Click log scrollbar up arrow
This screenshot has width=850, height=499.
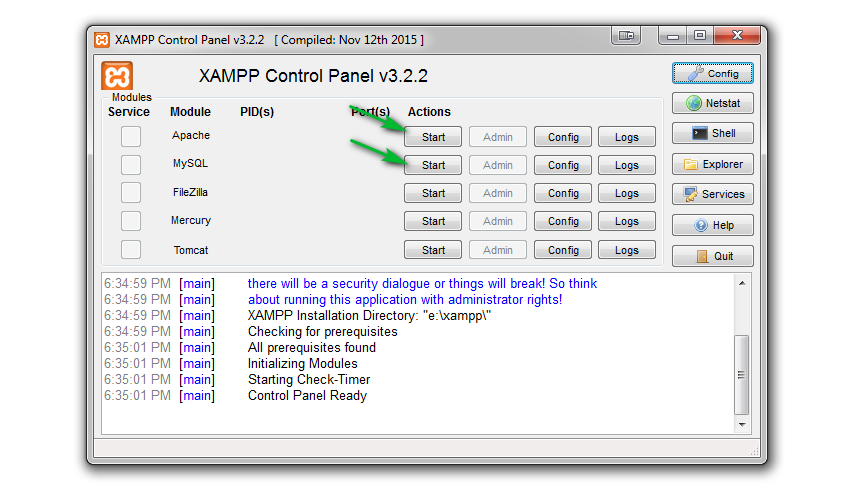[x=742, y=283]
